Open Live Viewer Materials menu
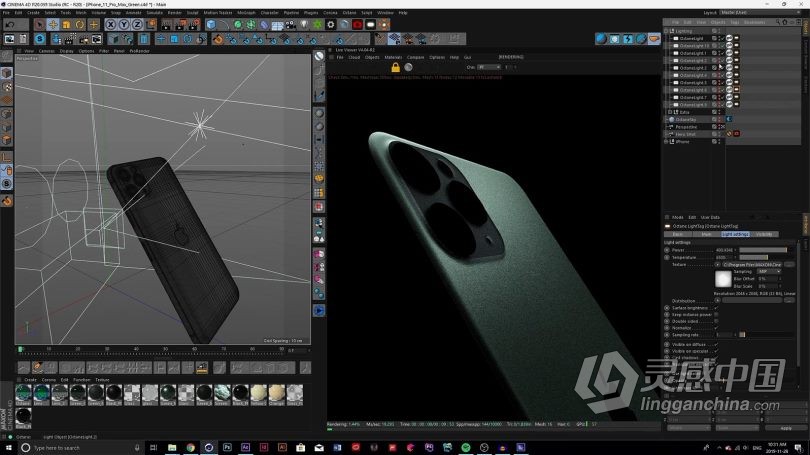 tap(393, 57)
